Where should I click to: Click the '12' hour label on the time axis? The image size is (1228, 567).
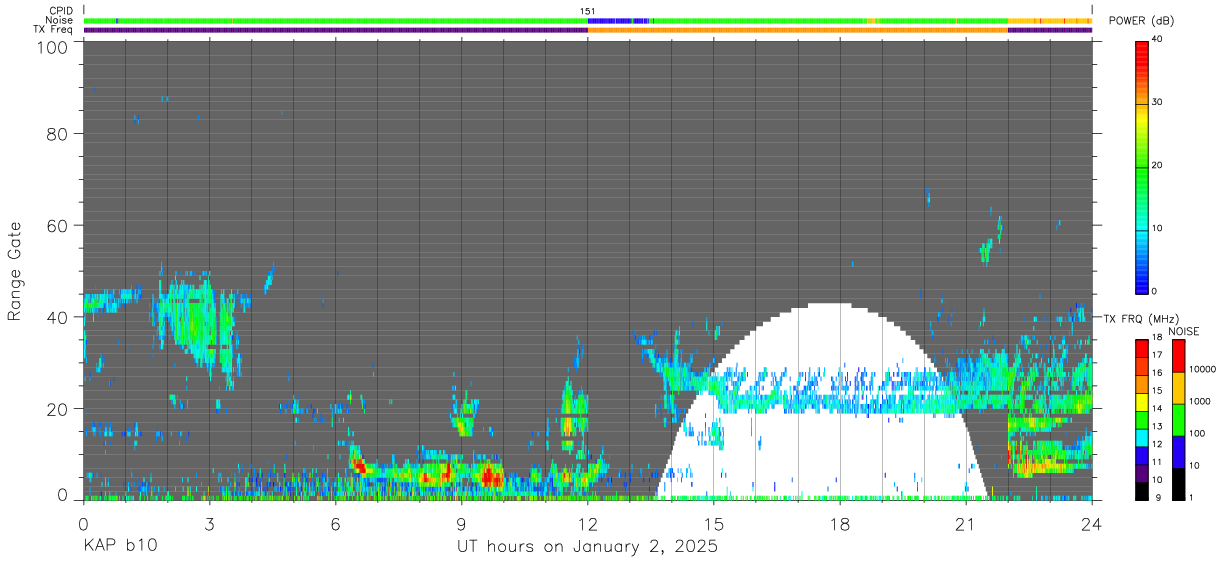pyautogui.click(x=588, y=523)
